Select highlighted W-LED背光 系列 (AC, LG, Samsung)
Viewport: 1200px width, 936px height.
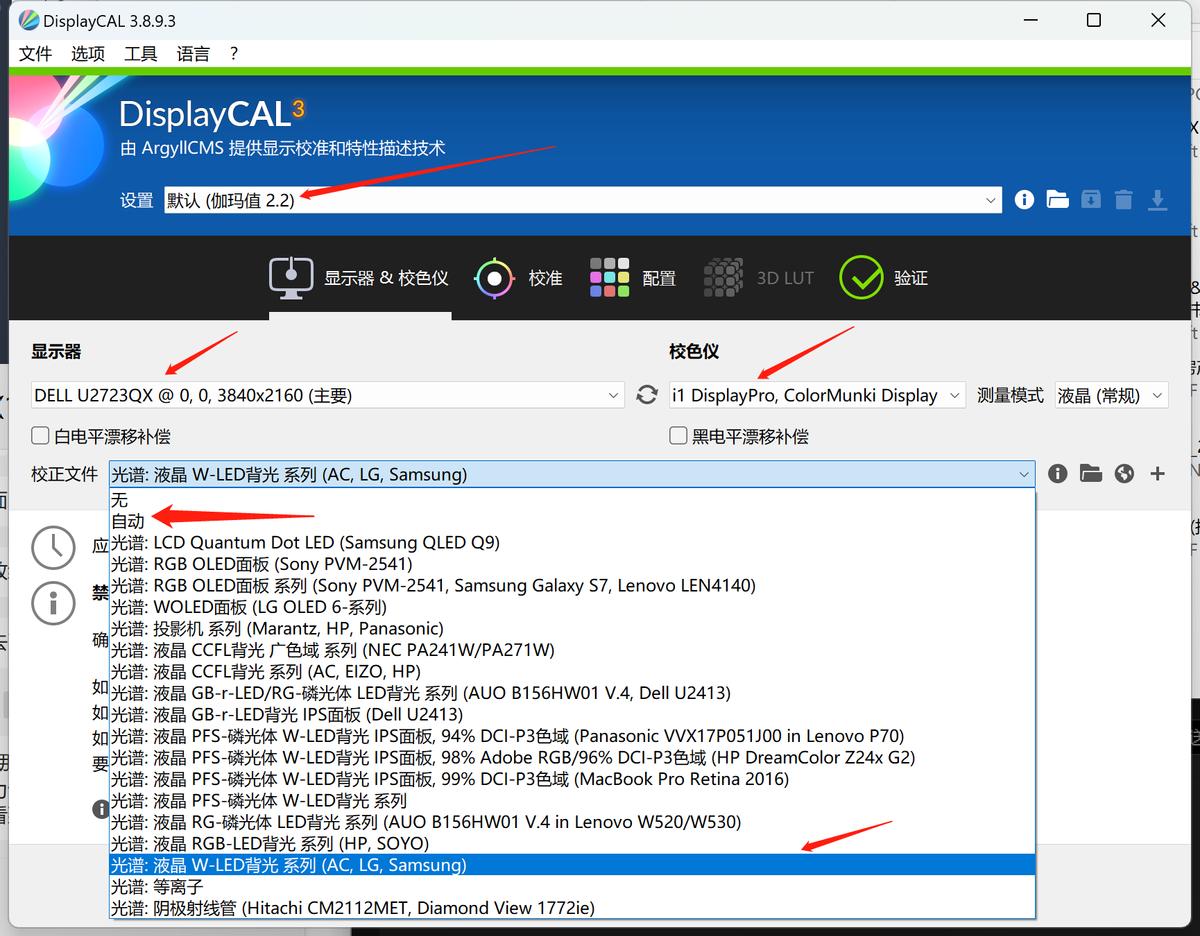coord(572,865)
